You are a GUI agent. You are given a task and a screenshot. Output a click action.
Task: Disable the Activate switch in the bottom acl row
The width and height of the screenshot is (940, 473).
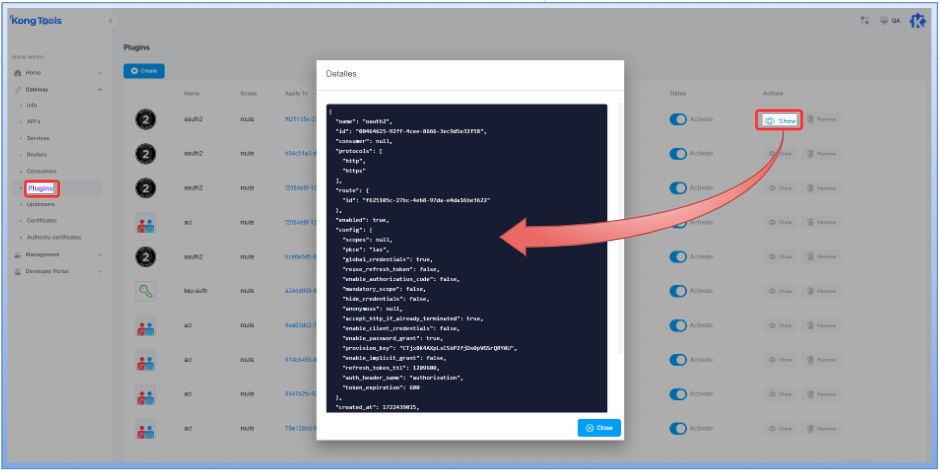679,428
